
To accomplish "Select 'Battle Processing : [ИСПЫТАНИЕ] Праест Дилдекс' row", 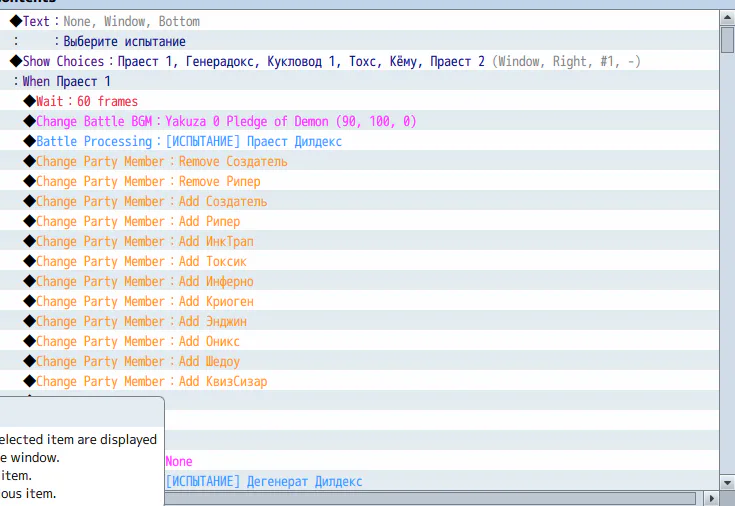I will [x=359, y=141].
